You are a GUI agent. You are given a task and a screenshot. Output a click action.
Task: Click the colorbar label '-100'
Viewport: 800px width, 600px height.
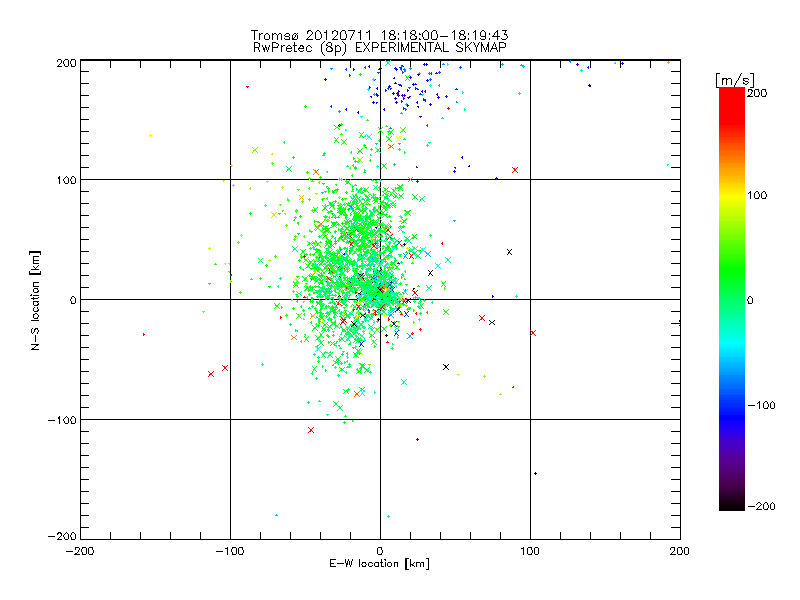point(761,405)
